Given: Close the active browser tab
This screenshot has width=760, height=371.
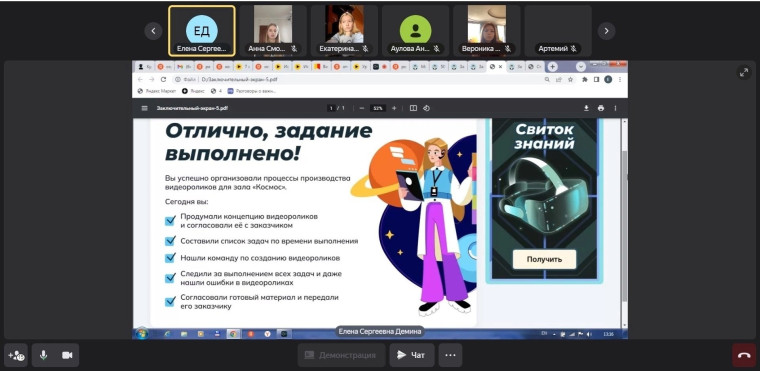Looking at the screenshot, I should click(501, 66).
